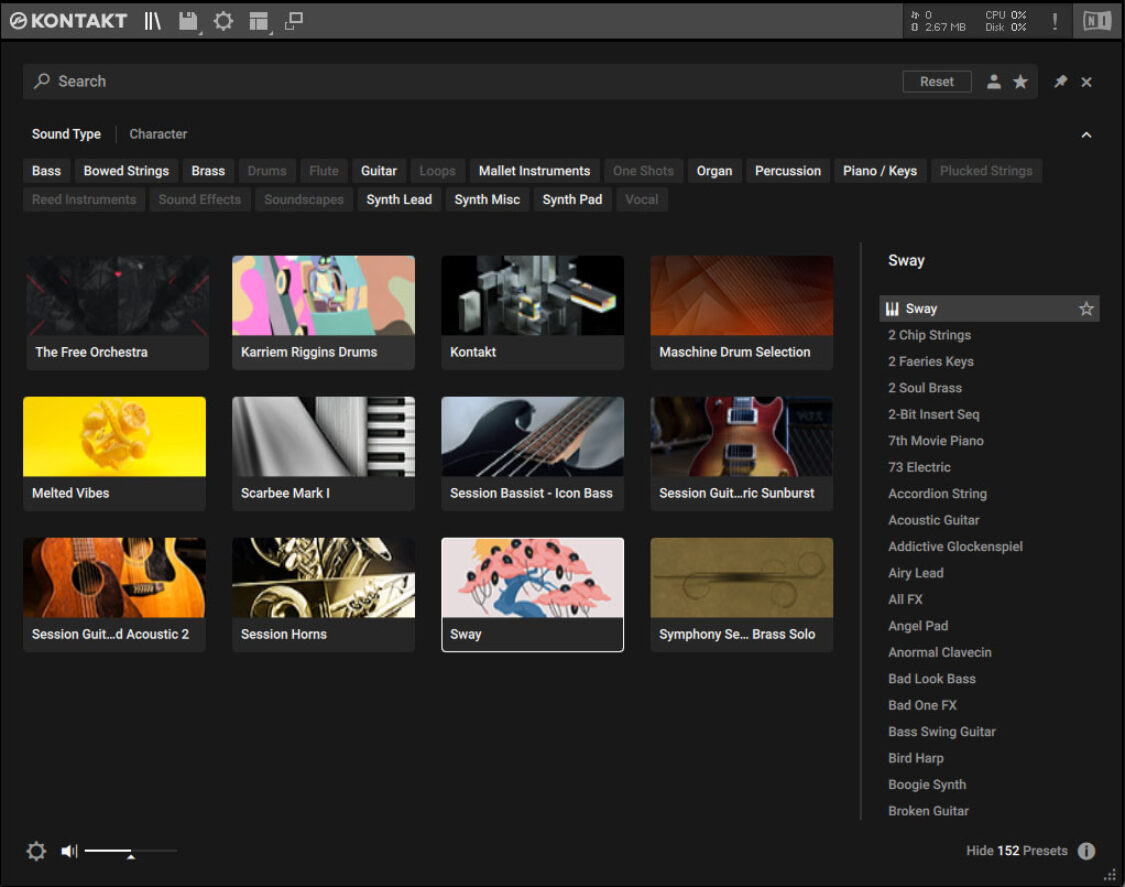
Task: Select the Sound Type tab
Action: point(66,134)
